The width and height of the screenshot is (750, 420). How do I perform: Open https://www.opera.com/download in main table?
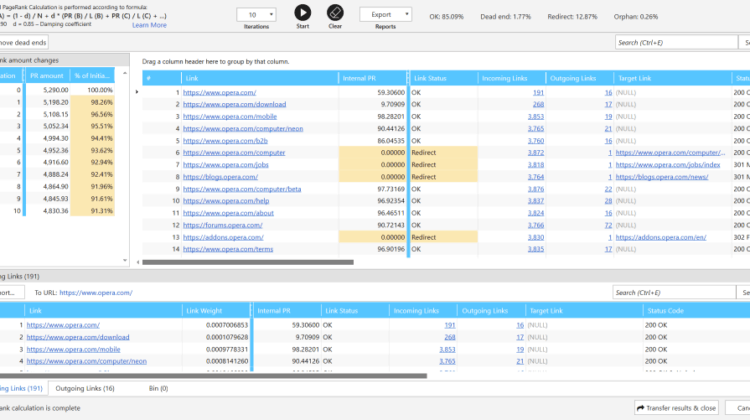(234, 104)
